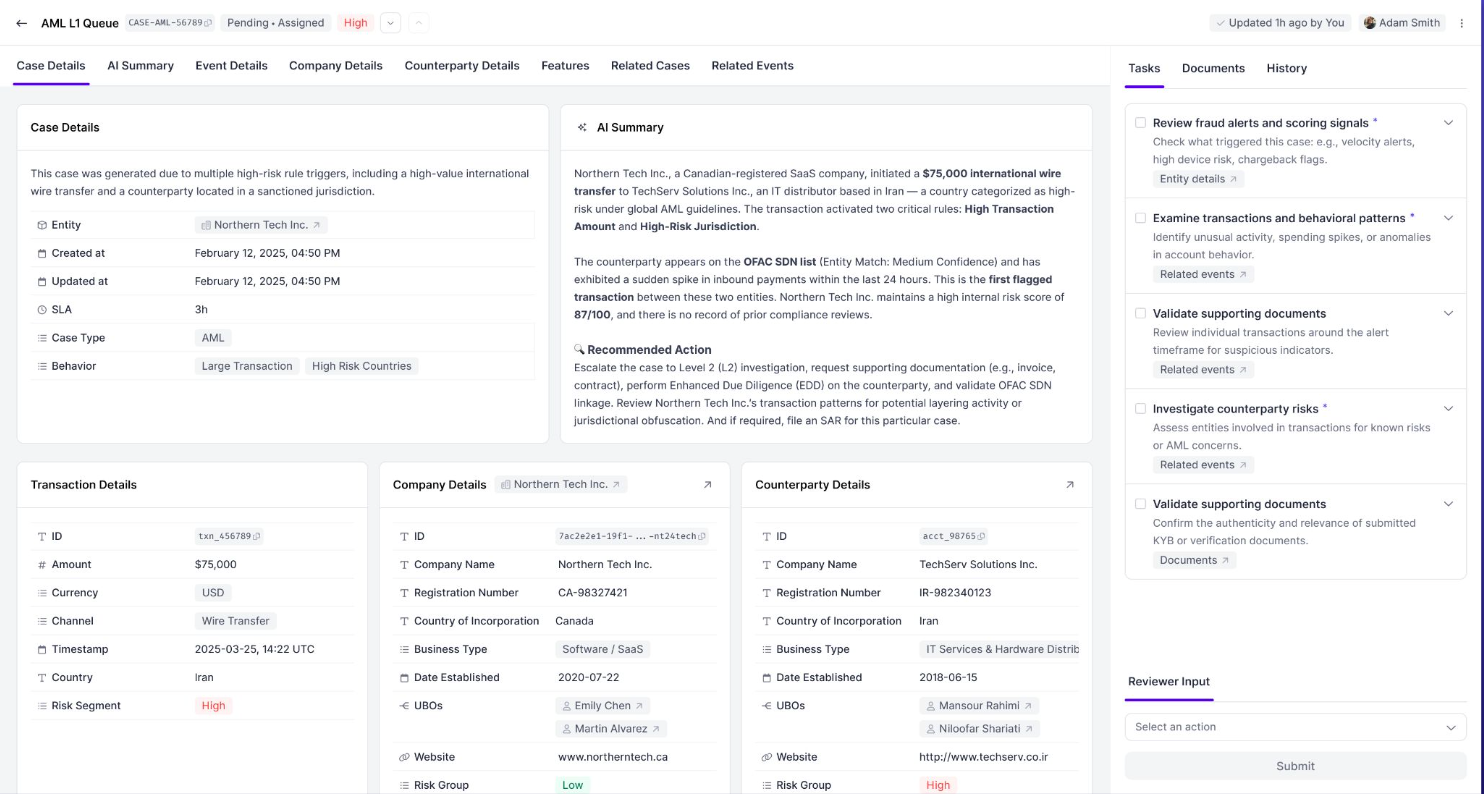
Task: Go back using the arrow beside AML L1 Queue
Action: pos(22,23)
